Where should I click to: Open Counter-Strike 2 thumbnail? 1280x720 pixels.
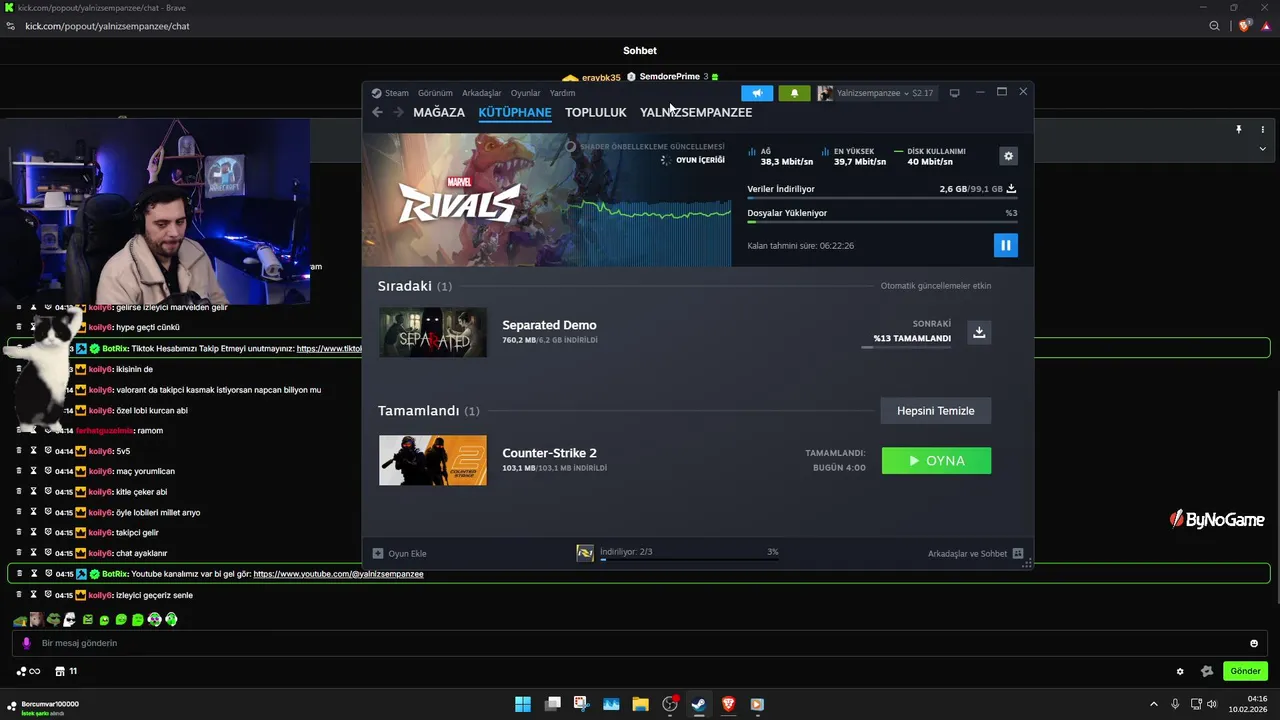click(x=433, y=460)
